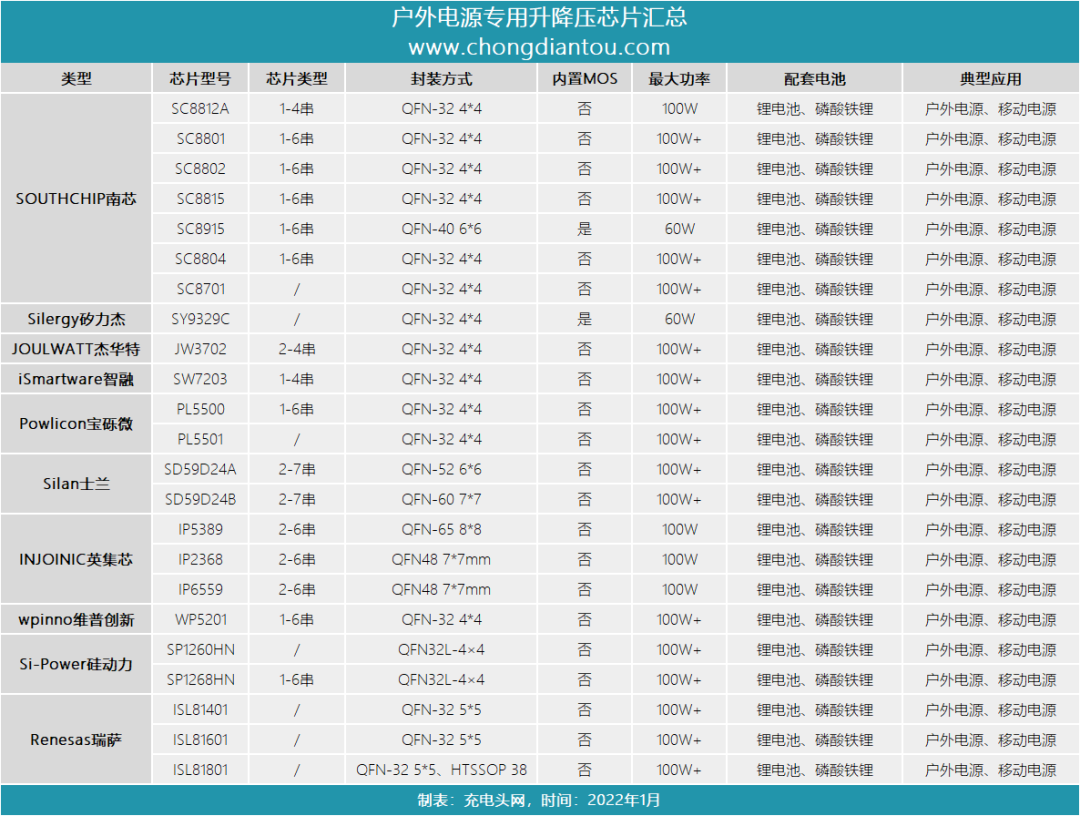Select chip model SP1260HN

[200, 649]
